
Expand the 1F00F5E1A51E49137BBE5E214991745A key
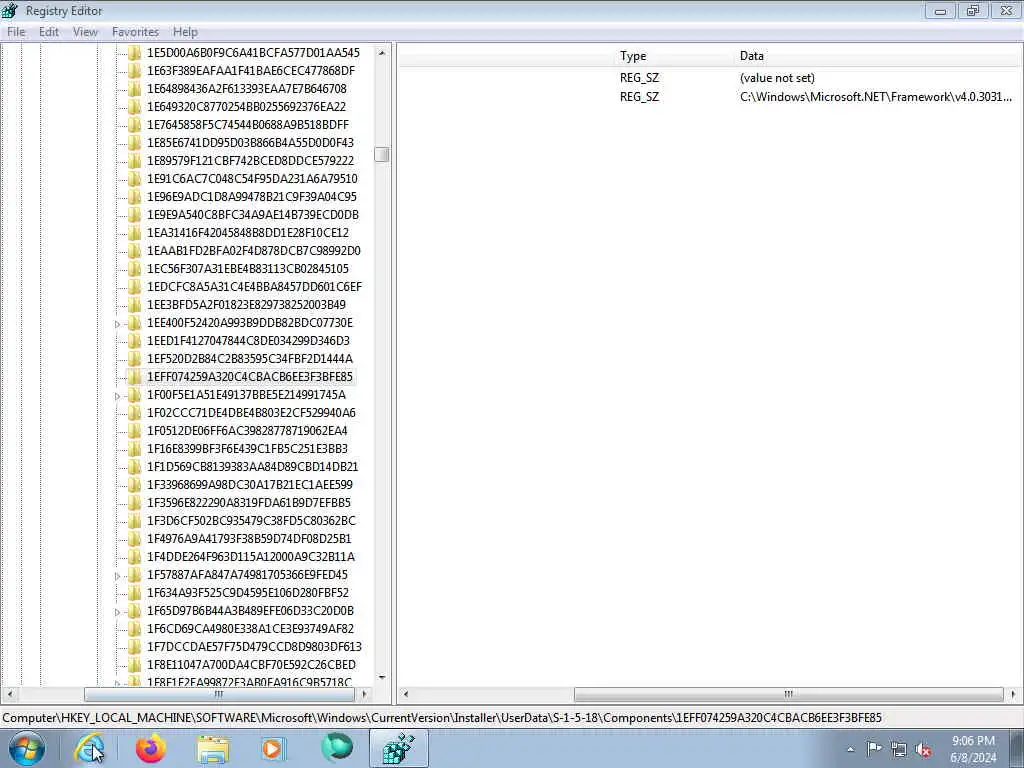(118, 396)
